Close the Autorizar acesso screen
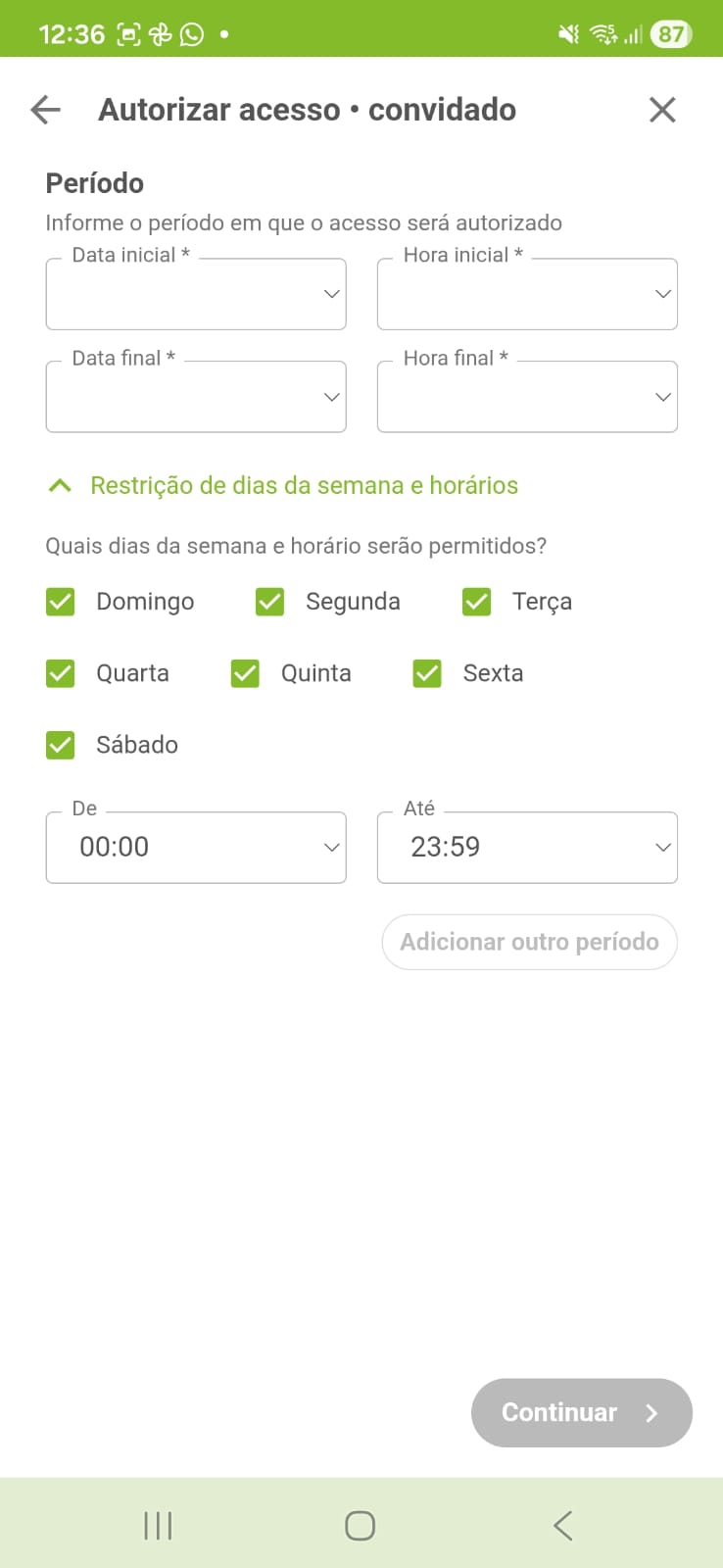 (x=662, y=110)
